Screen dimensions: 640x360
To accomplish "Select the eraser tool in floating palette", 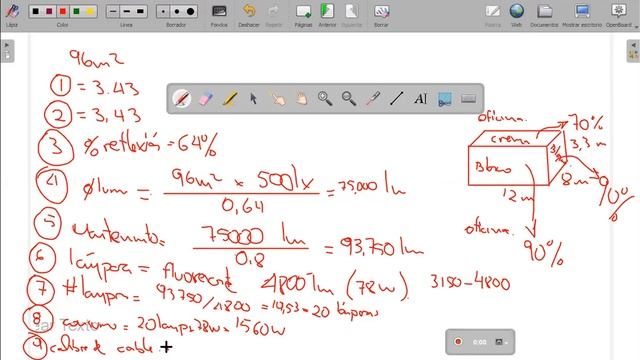I will (x=206, y=99).
